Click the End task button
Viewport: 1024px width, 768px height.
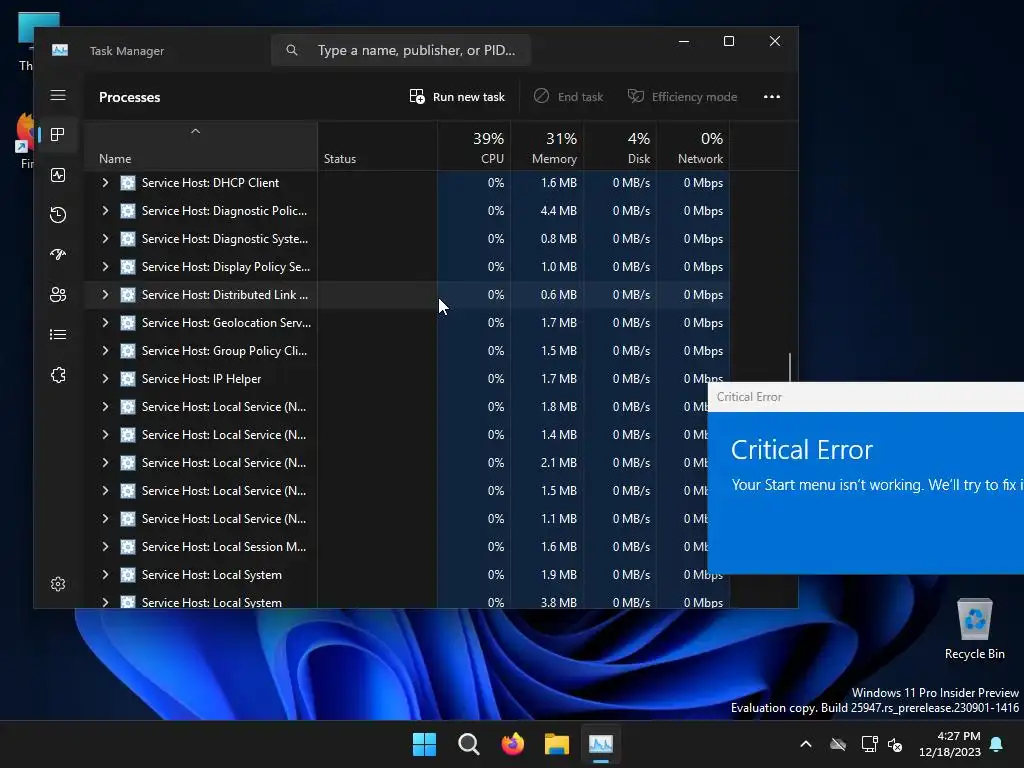point(568,97)
